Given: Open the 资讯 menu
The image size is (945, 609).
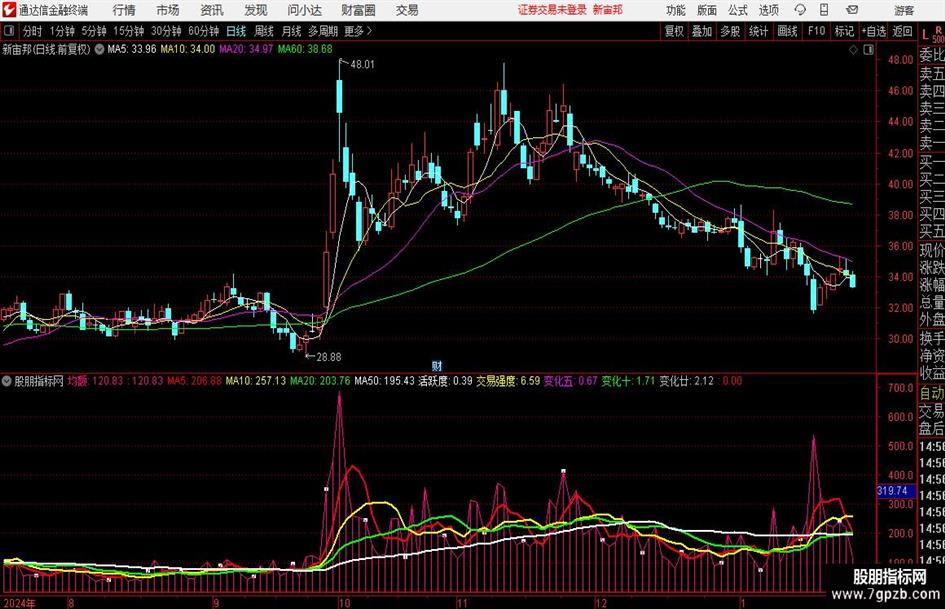Looking at the screenshot, I should pyautogui.click(x=212, y=10).
